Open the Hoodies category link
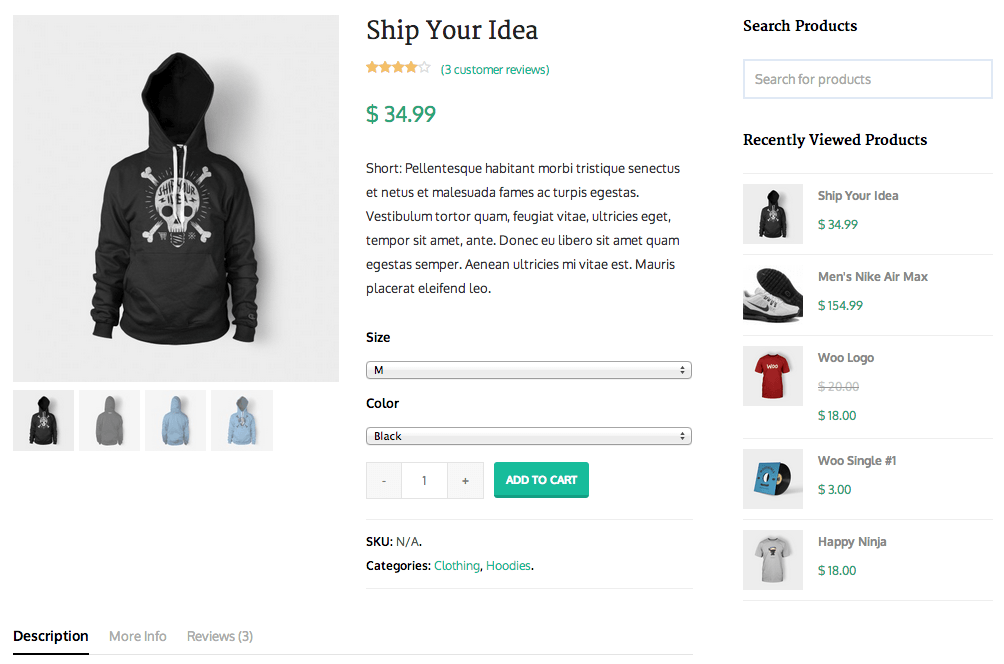1004x664 pixels. [508, 566]
